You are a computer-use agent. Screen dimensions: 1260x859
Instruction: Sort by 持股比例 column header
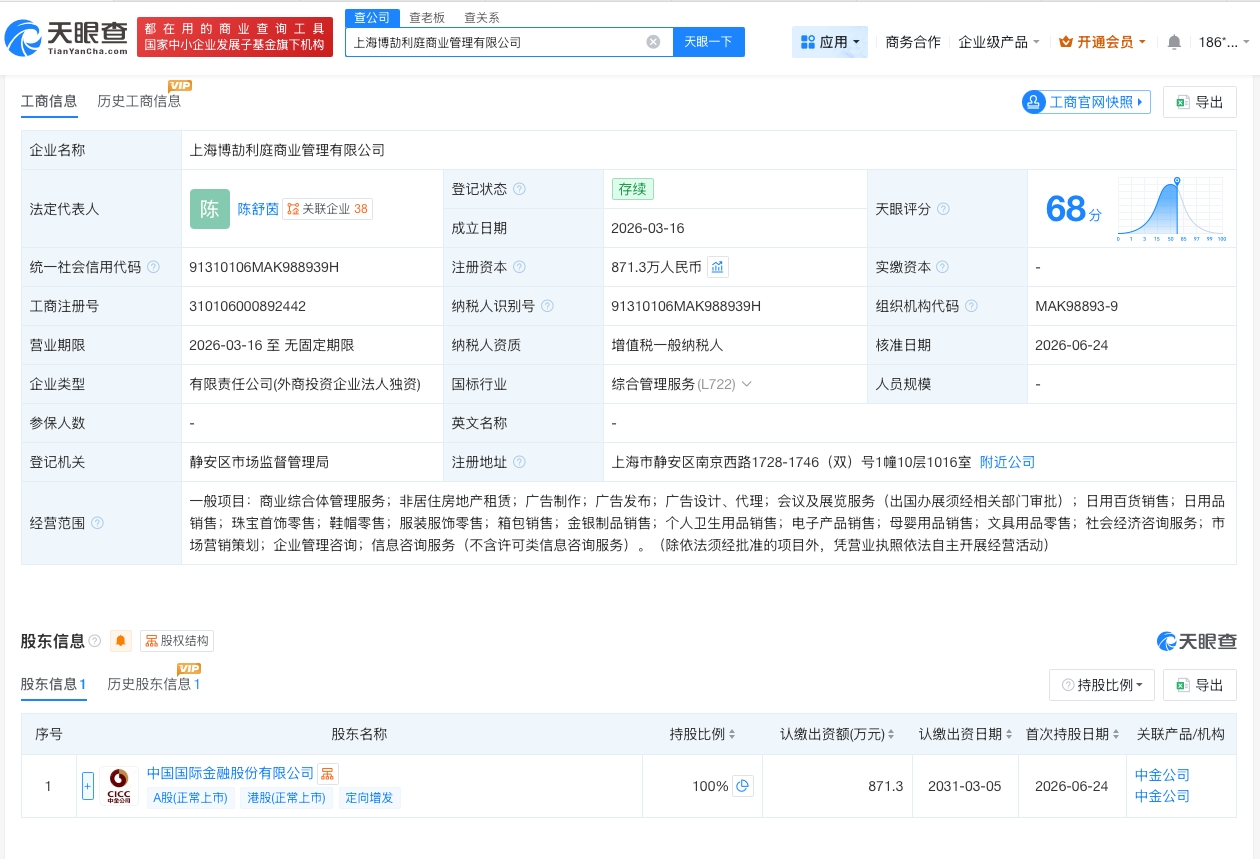[x=702, y=734]
